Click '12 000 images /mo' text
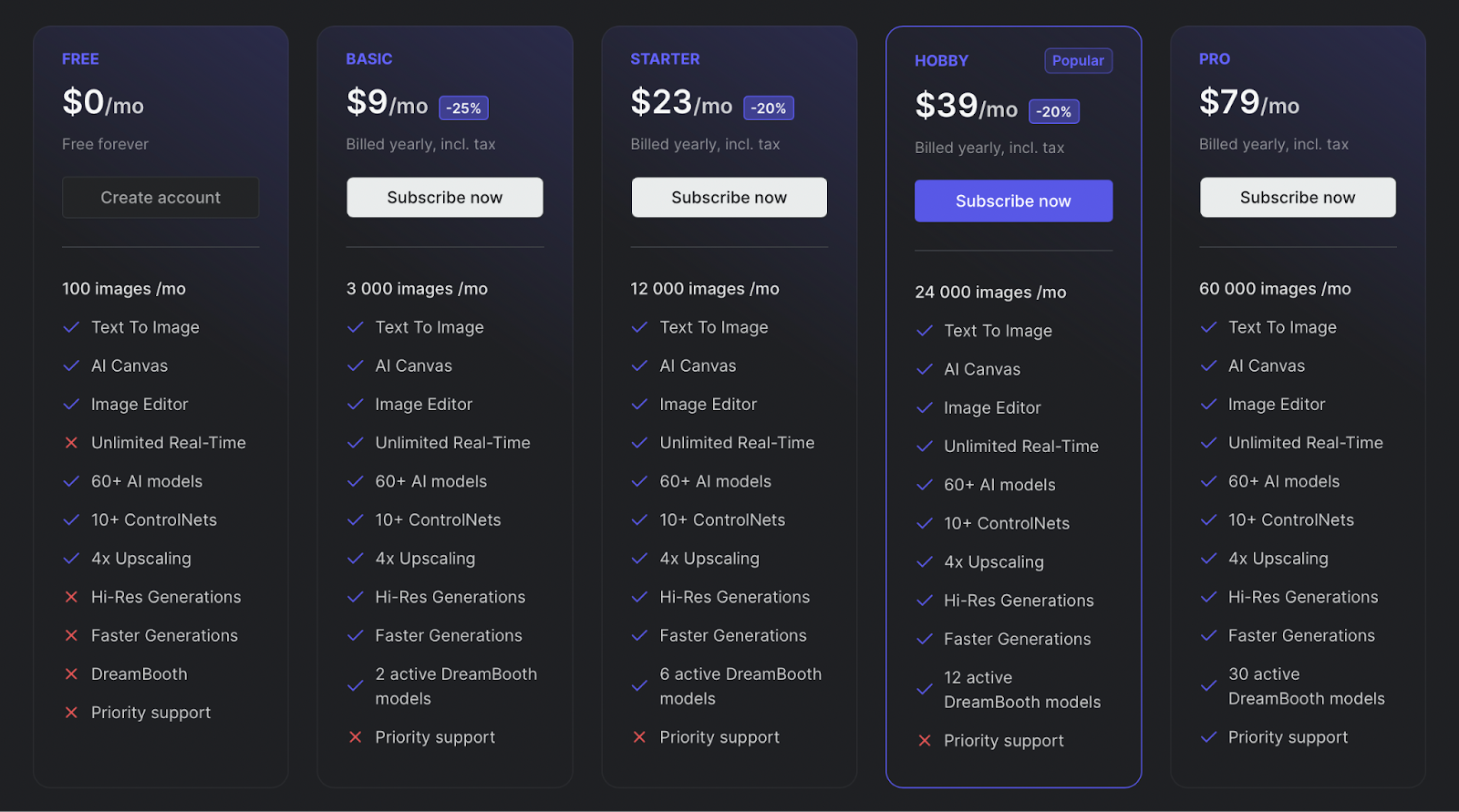The height and width of the screenshot is (812, 1459). pyautogui.click(x=705, y=289)
